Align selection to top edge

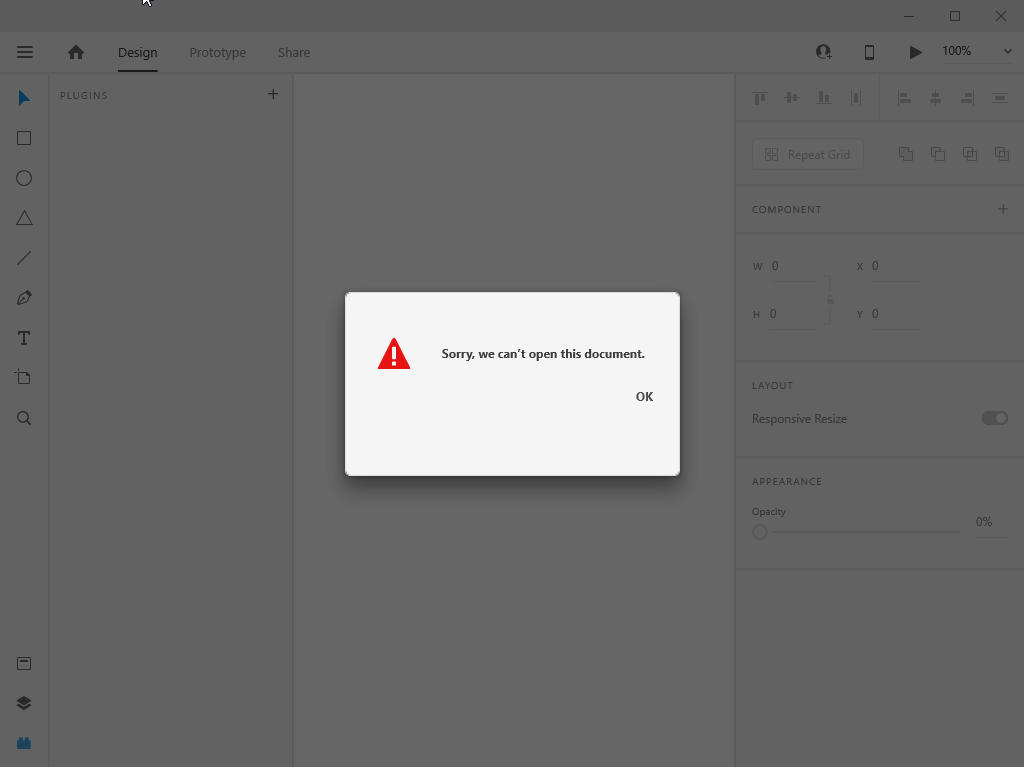(x=758, y=97)
